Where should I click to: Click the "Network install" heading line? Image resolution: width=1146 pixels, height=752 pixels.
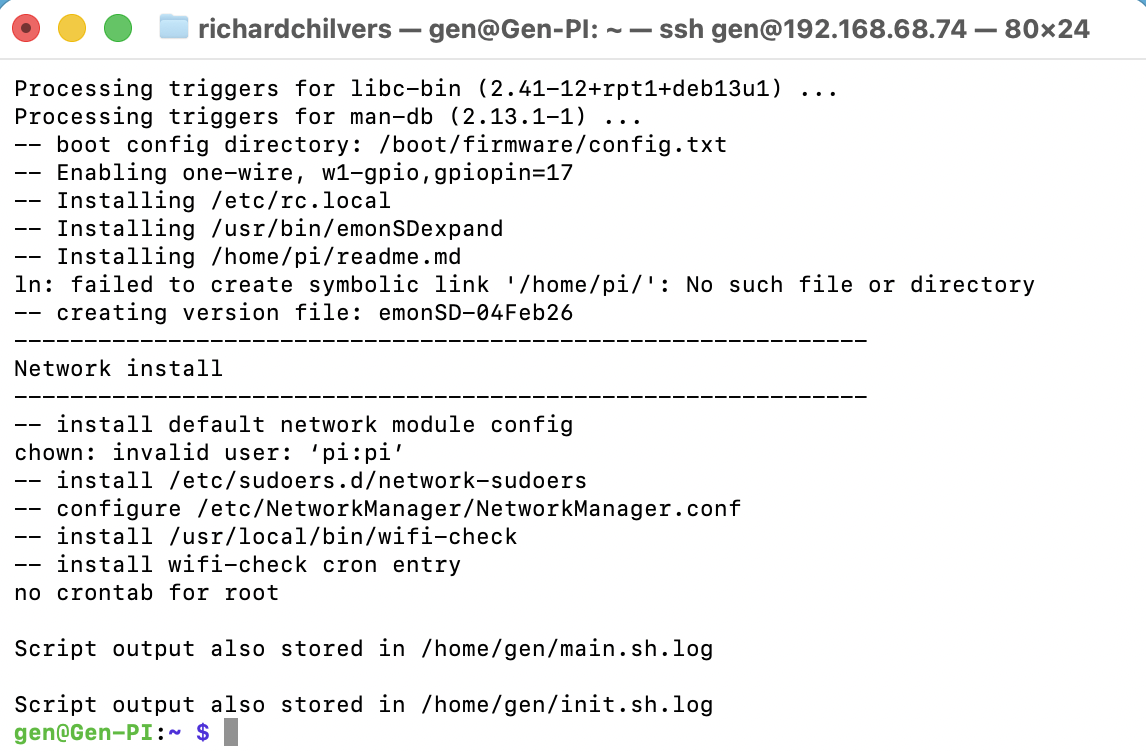pyautogui.click(x=118, y=368)
